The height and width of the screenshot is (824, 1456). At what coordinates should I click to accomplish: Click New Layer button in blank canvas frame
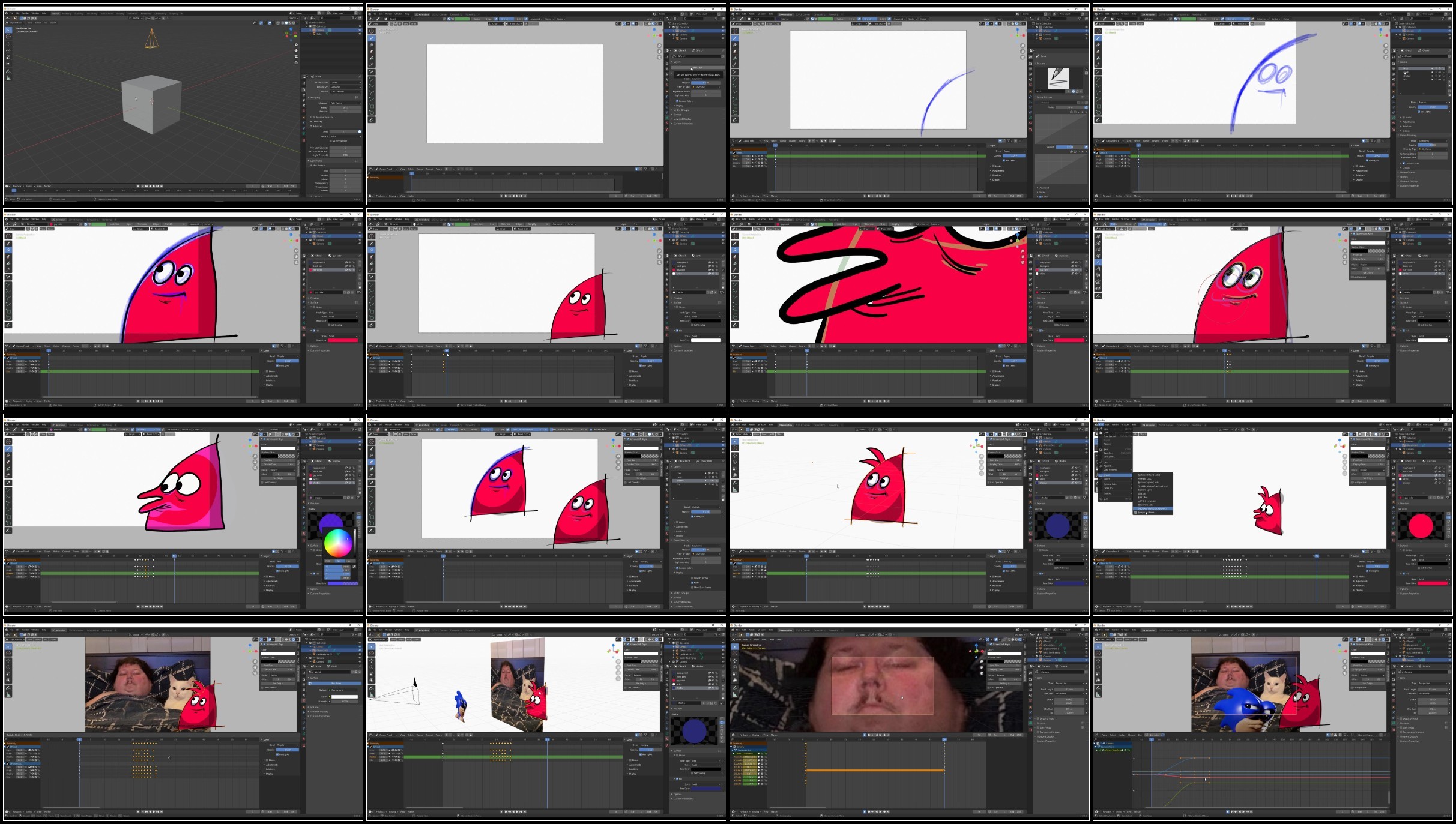(698, 67)
